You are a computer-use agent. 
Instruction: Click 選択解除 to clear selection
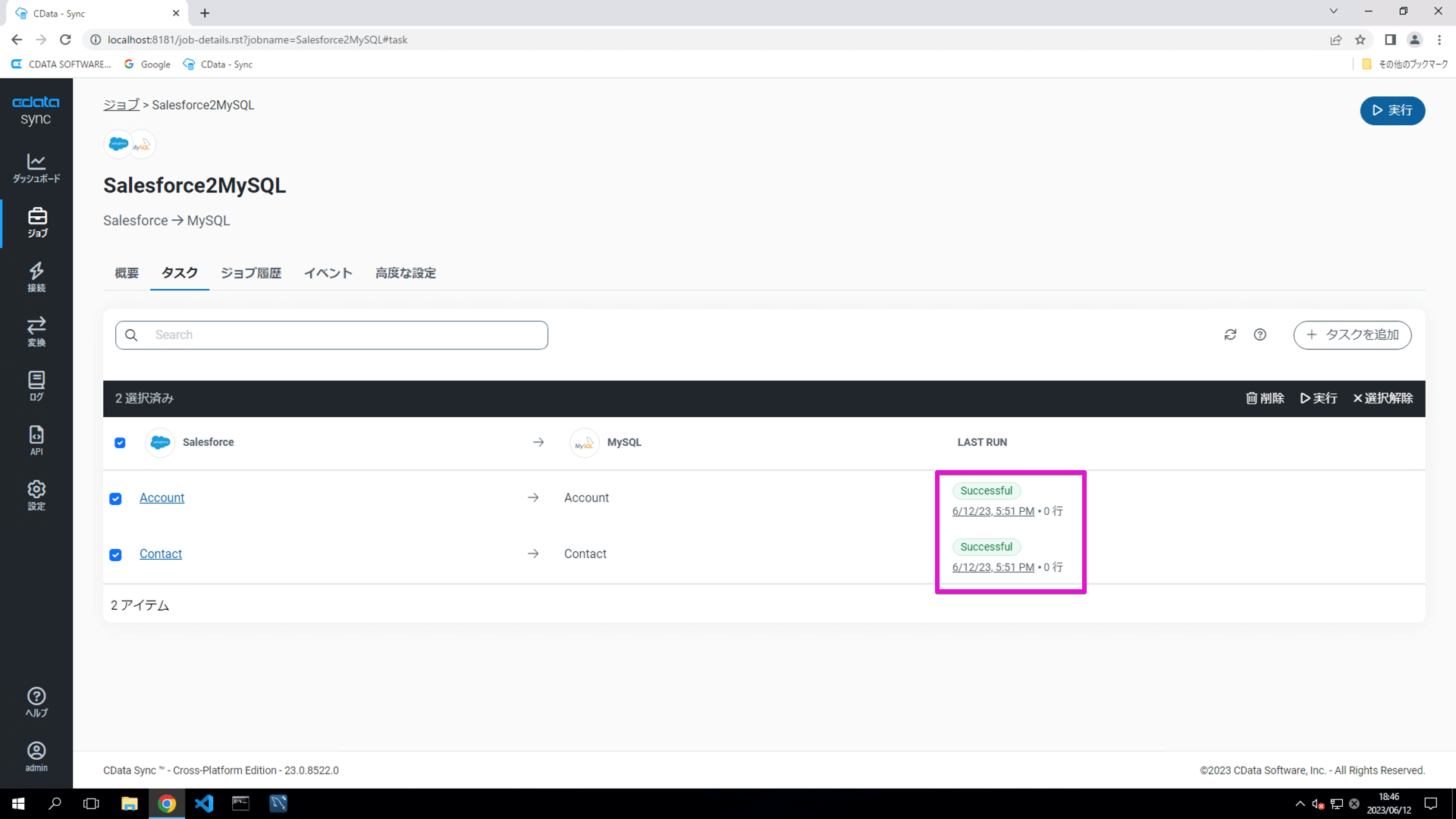coord(1382,398)
